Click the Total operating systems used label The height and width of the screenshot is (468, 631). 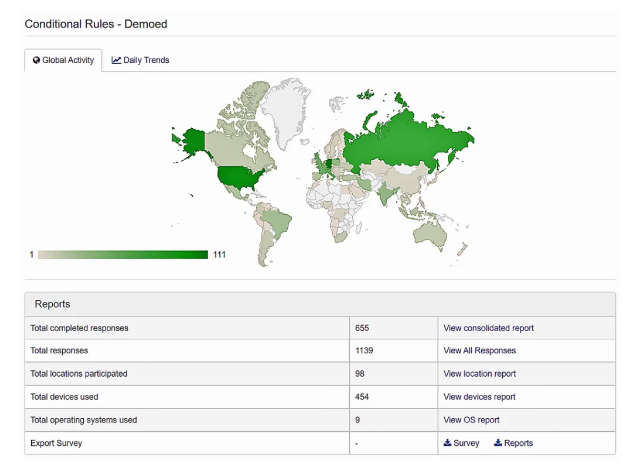pyautogui.click(x=84, y=420)
